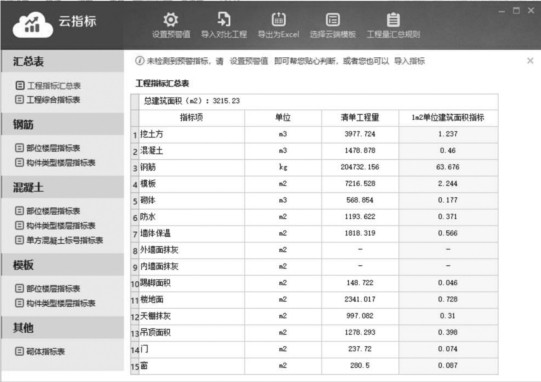541x382 pixels.
Task: Click the info icon in notice bar
Action: [139, 61]
